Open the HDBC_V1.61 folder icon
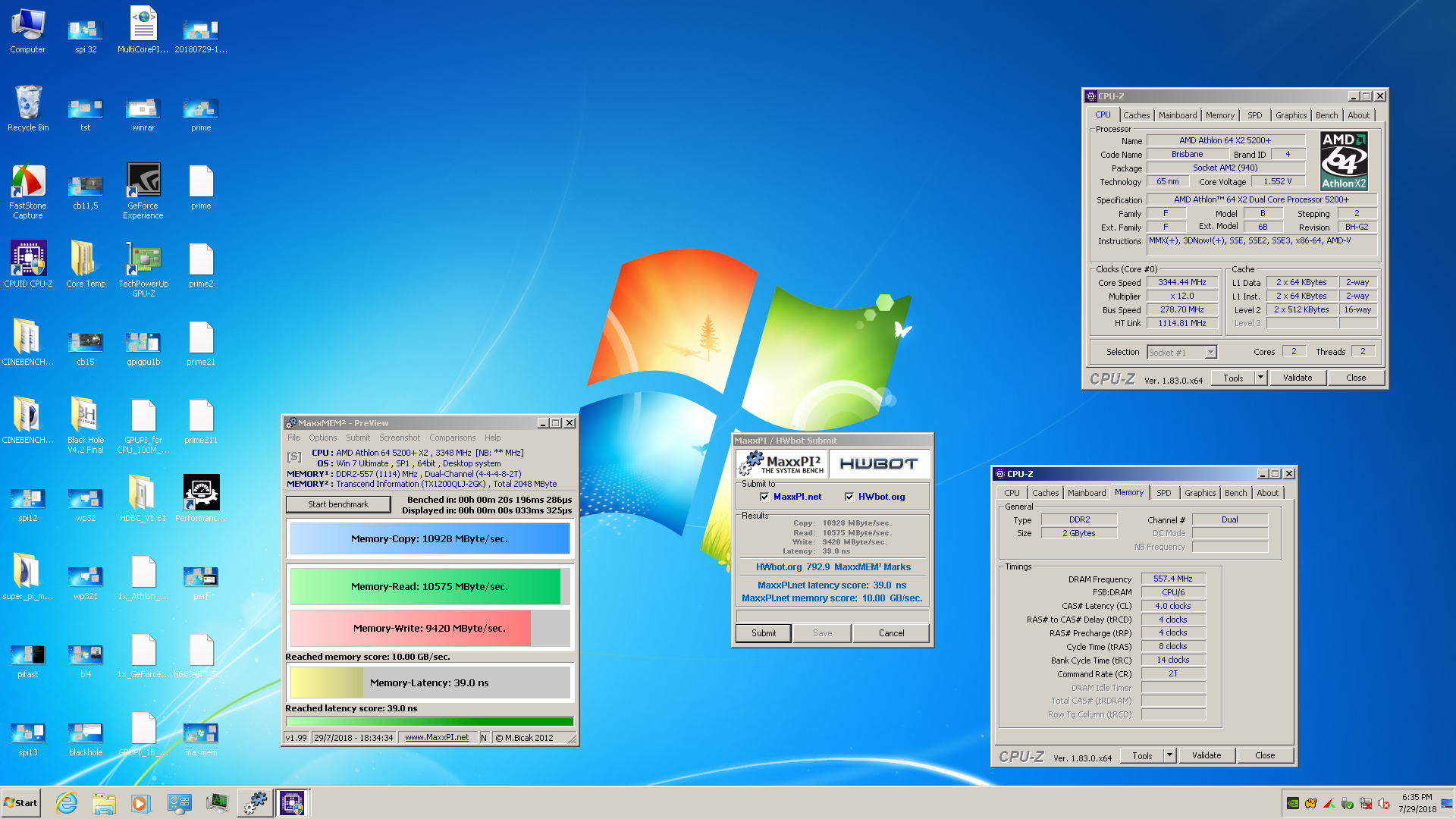 click(143, 498)
